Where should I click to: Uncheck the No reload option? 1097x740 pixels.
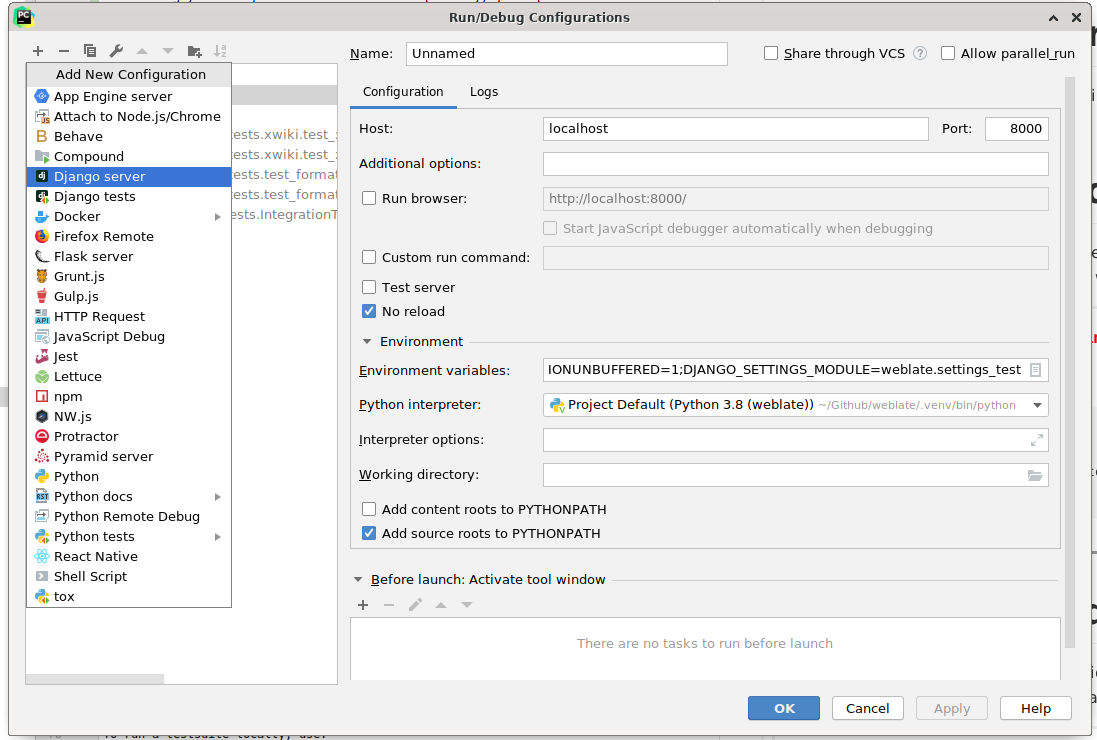[369, 311]
